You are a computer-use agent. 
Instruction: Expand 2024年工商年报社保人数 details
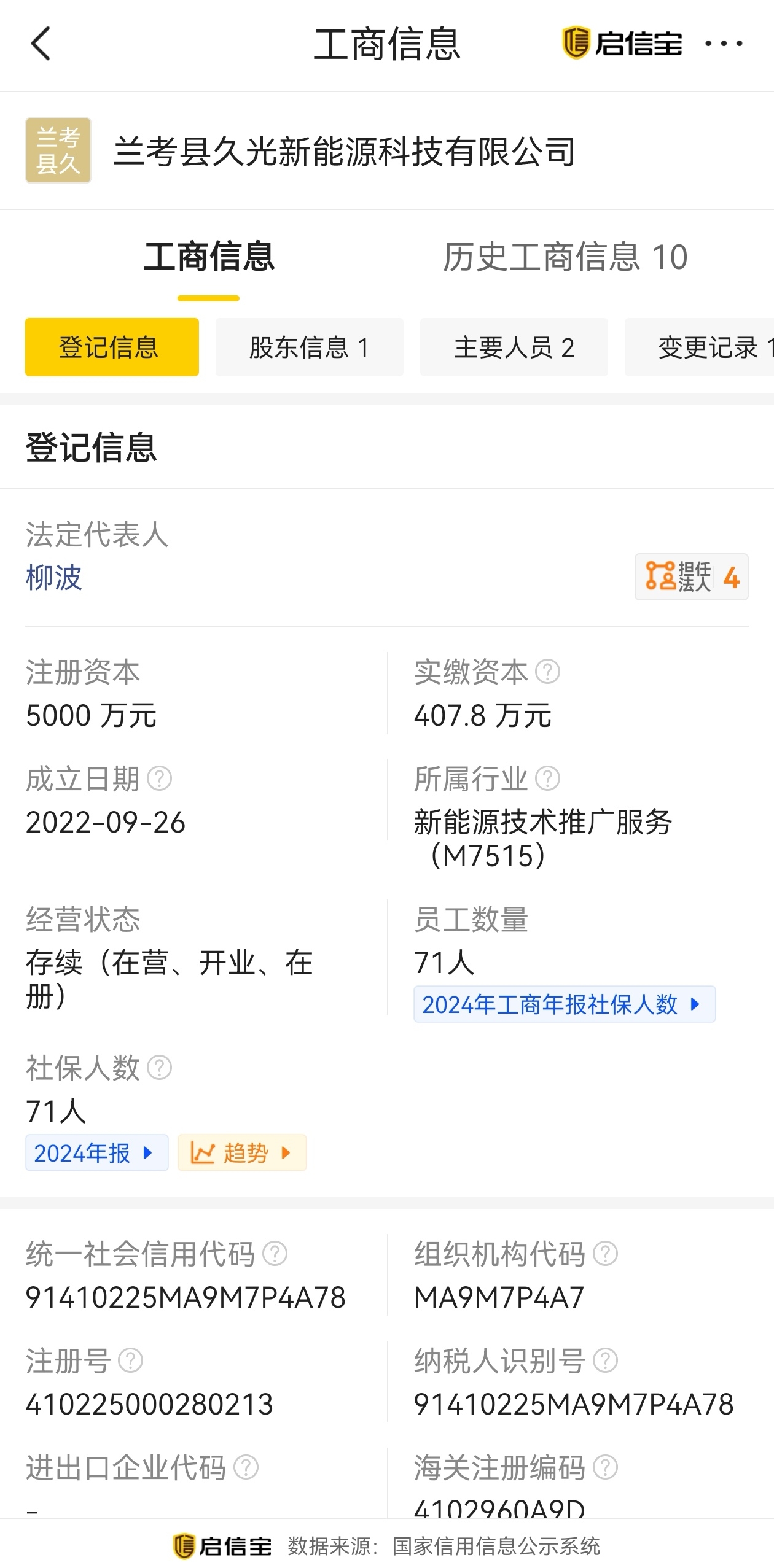pos(565,1004)
